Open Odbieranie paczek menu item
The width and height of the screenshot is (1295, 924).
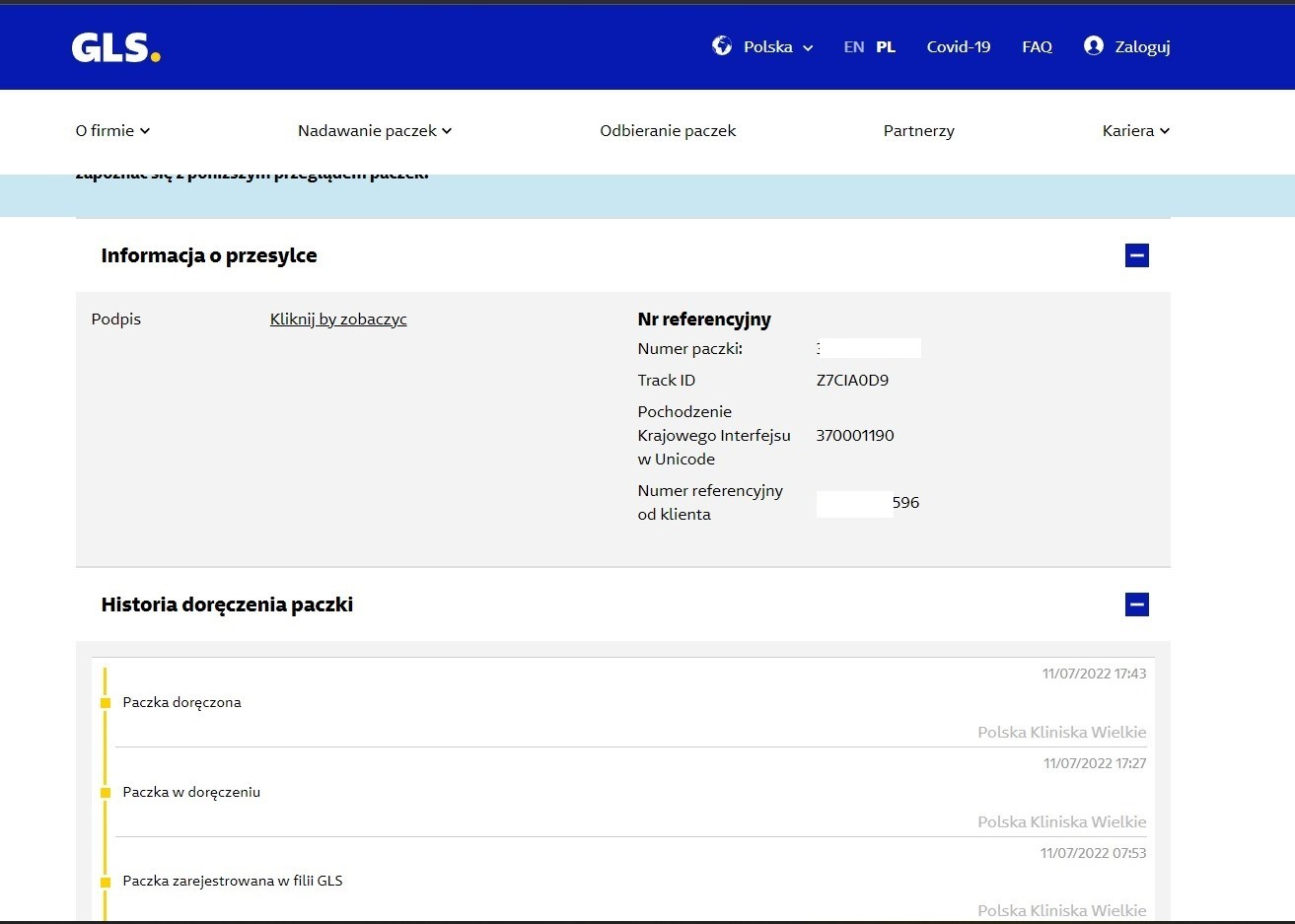668,130
